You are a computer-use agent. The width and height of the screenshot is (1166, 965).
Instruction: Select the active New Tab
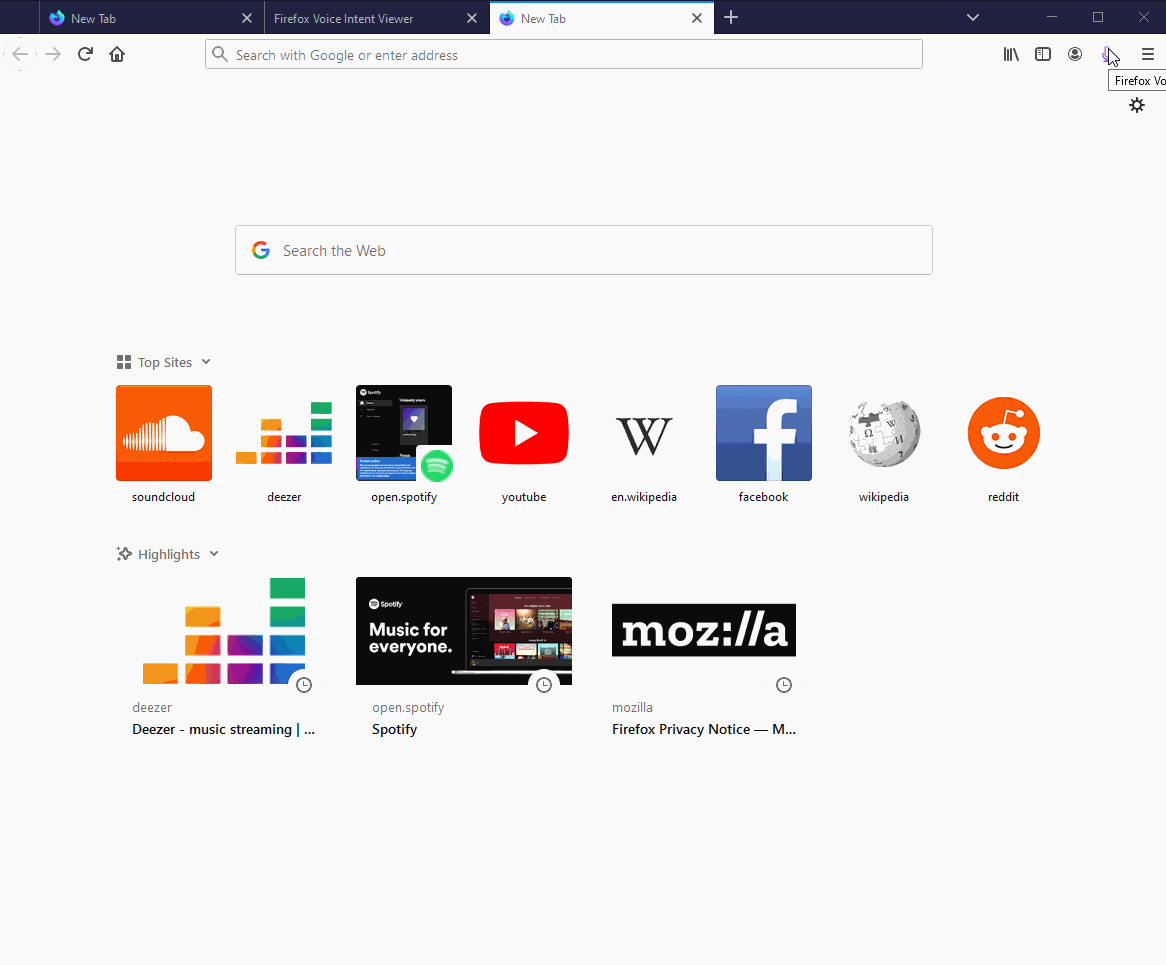click(x=602, y=18)
